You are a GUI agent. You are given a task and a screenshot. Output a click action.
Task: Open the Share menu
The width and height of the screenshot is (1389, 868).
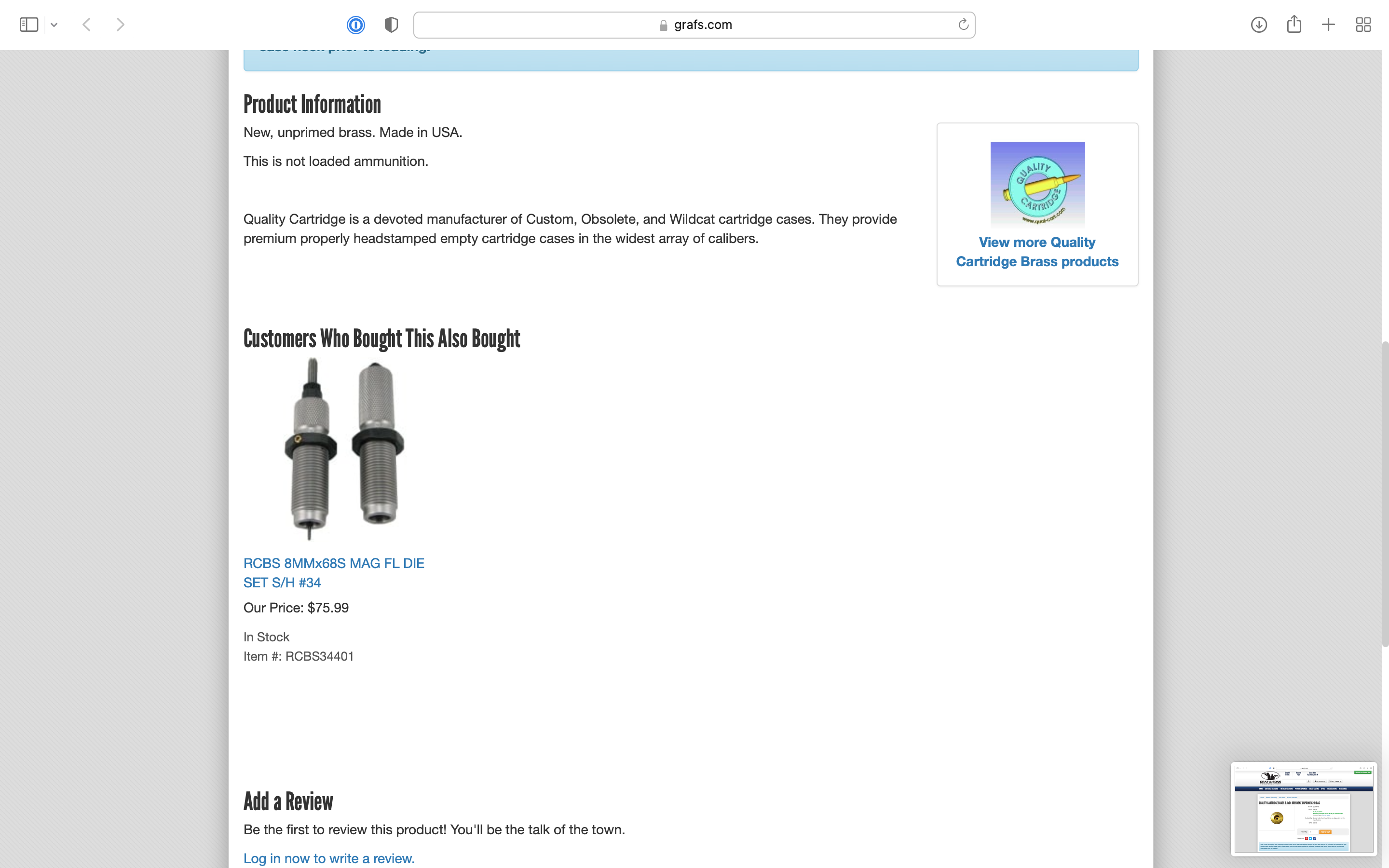[x=1294, y=25]
